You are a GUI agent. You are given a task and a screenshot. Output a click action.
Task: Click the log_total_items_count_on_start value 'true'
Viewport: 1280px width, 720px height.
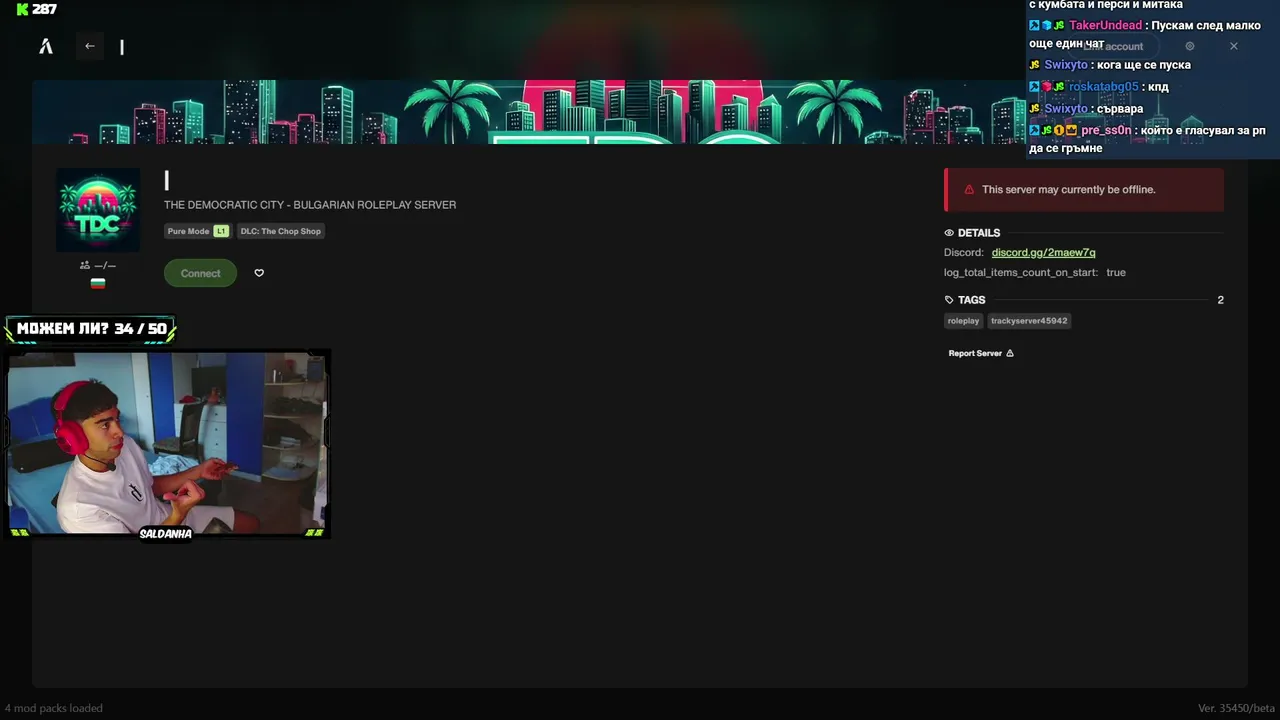pyautogui.click(x=1116, y=273)
